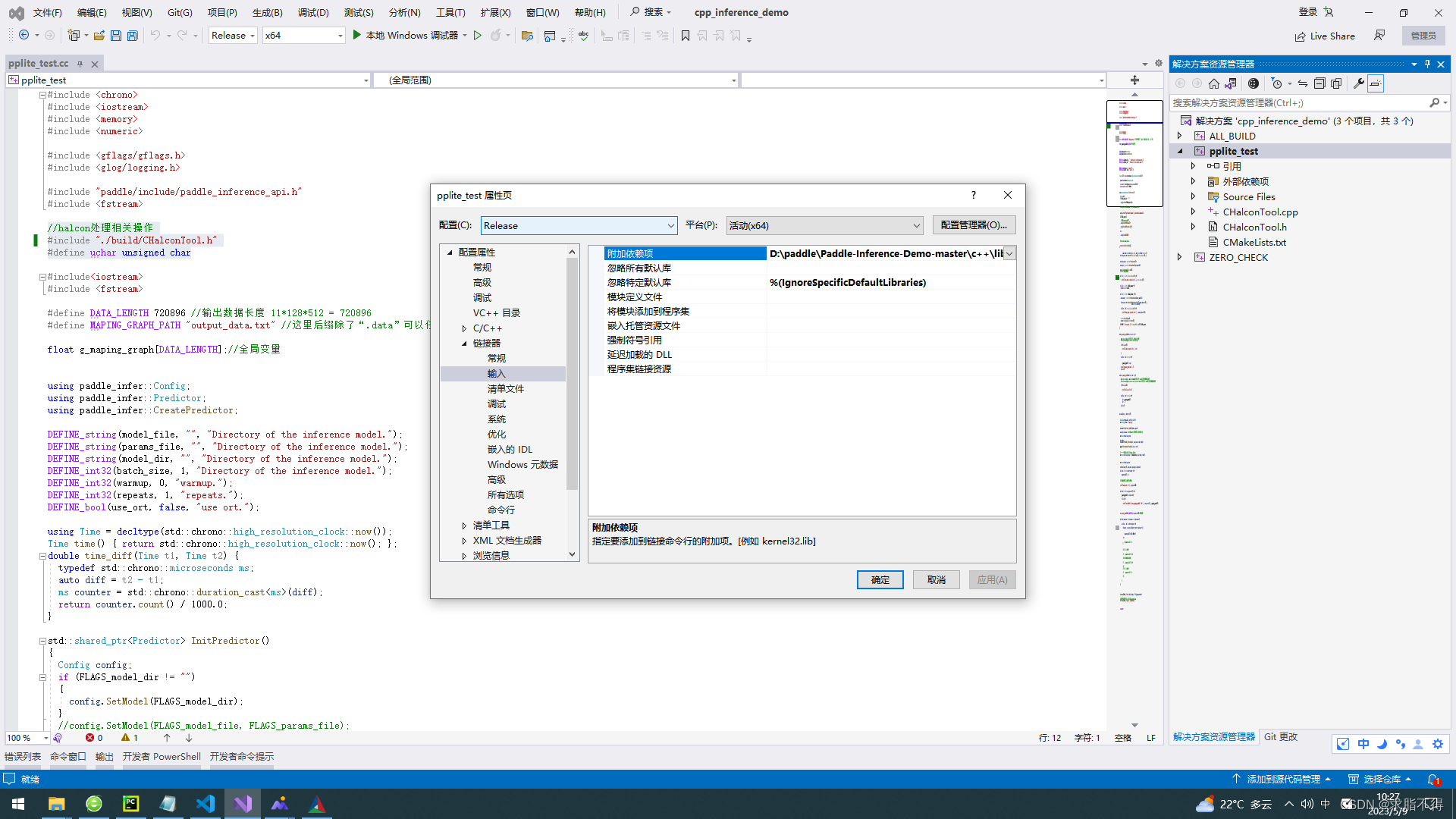Screen dimensions: 1456x819
Task: Switch to Git 更改 tab
Action: pyautogui.click(x=1280, y=736)
